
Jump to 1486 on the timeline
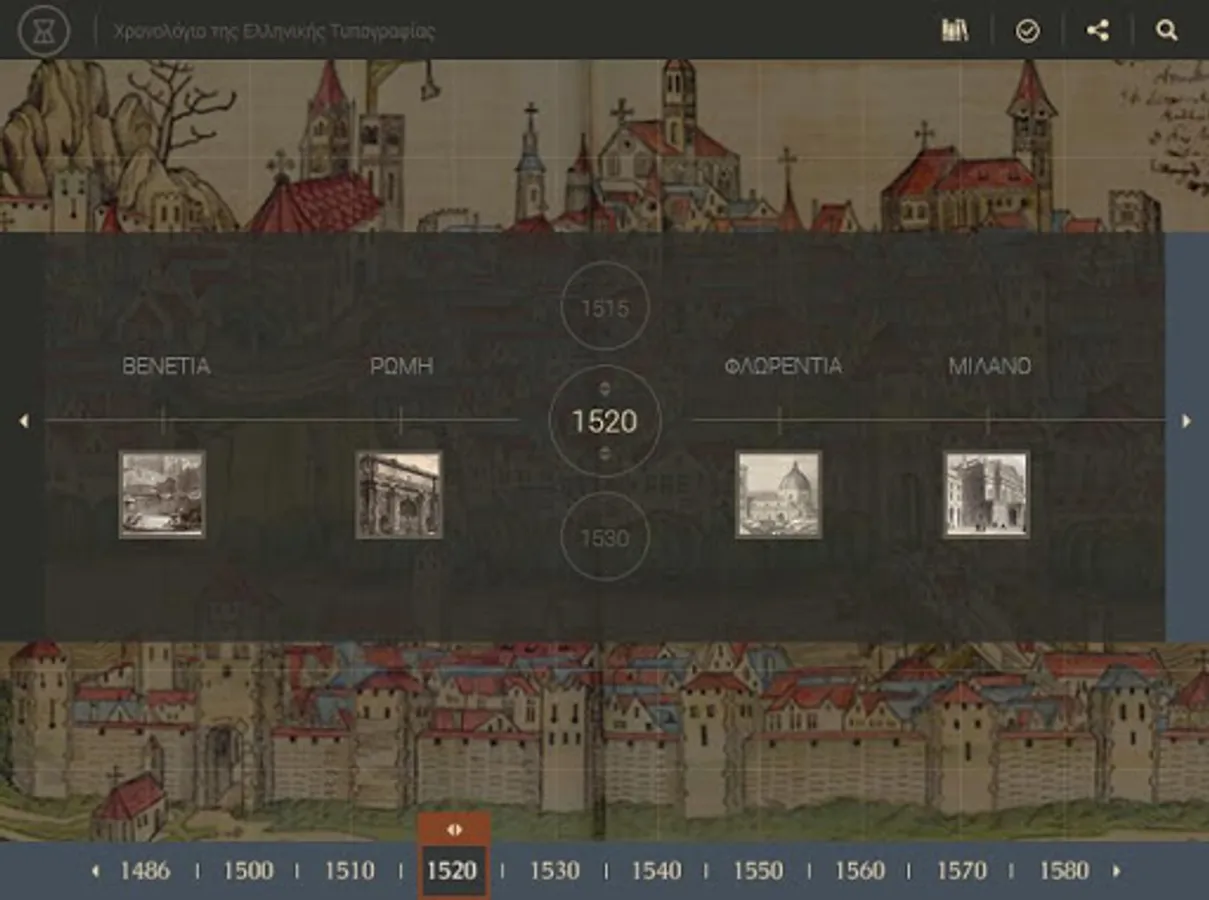pos(145,870)
